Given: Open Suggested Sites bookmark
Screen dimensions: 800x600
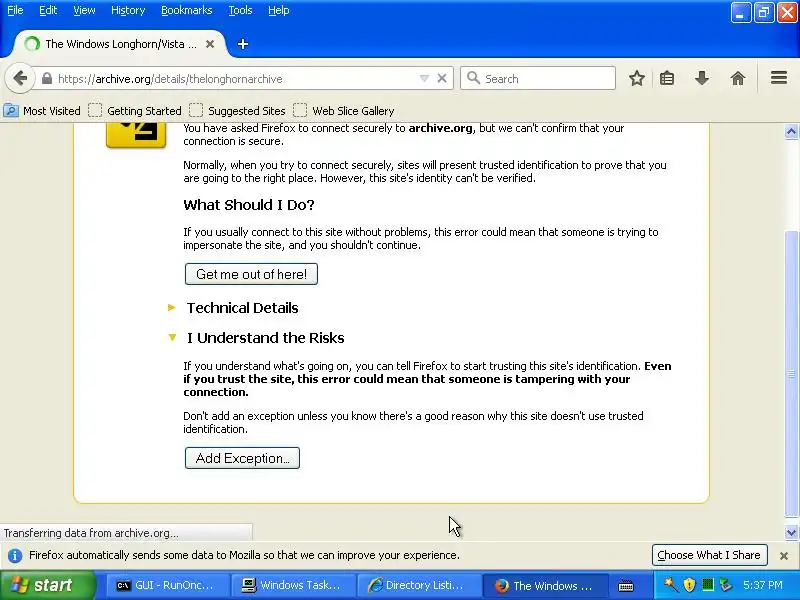Looking at the screenshot, I should click(238, 111).
